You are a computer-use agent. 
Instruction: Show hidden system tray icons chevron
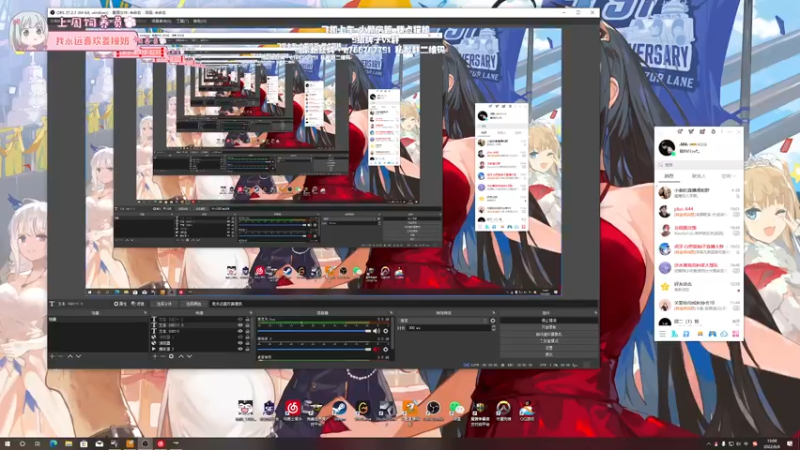(708, 444)
